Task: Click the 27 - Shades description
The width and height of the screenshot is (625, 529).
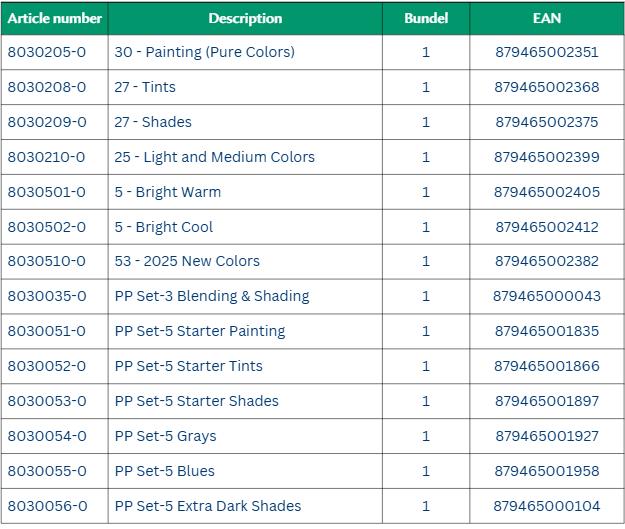Action: 153,122
